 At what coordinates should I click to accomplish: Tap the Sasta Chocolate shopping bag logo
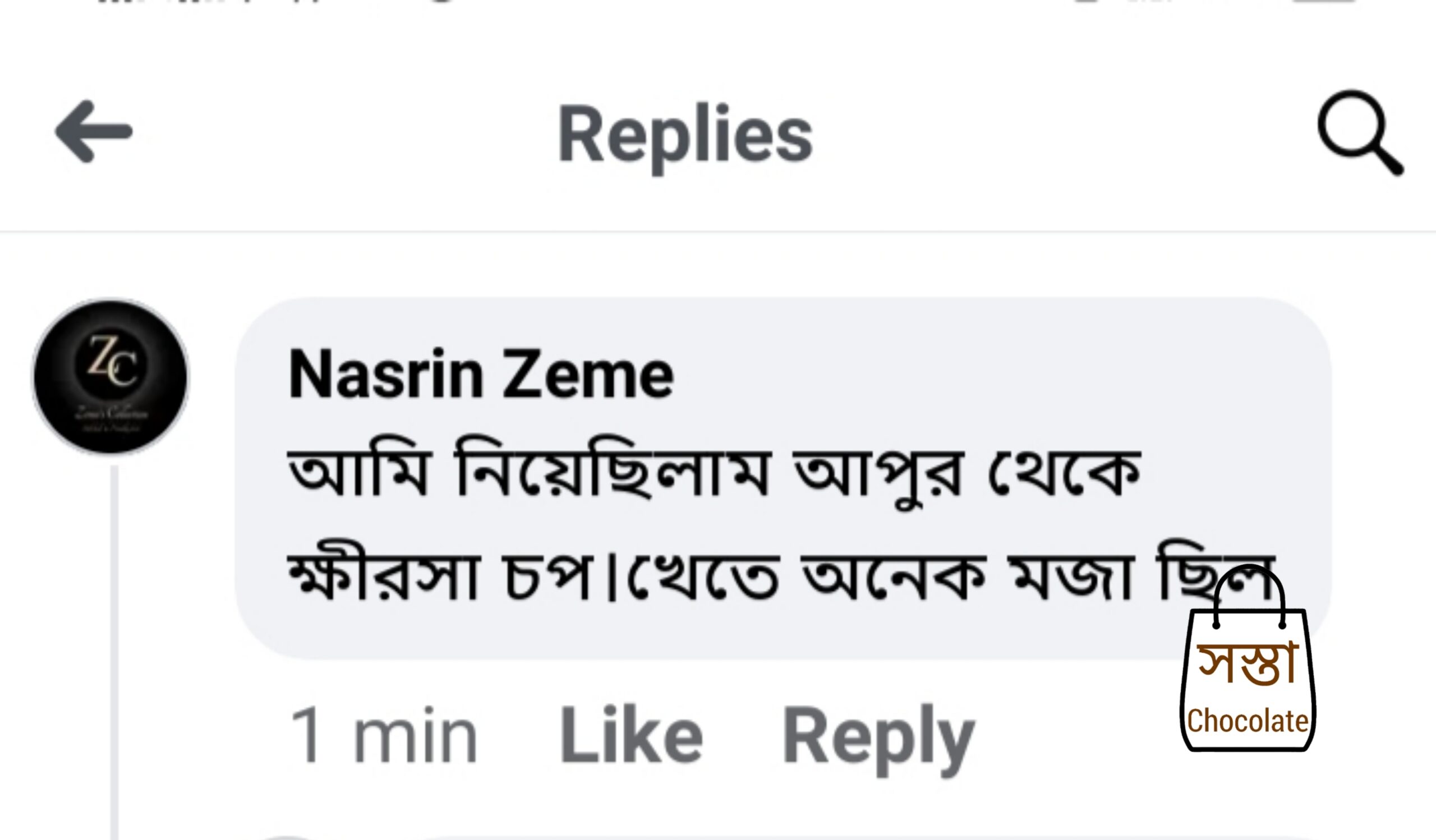[x=1247, y=678]
